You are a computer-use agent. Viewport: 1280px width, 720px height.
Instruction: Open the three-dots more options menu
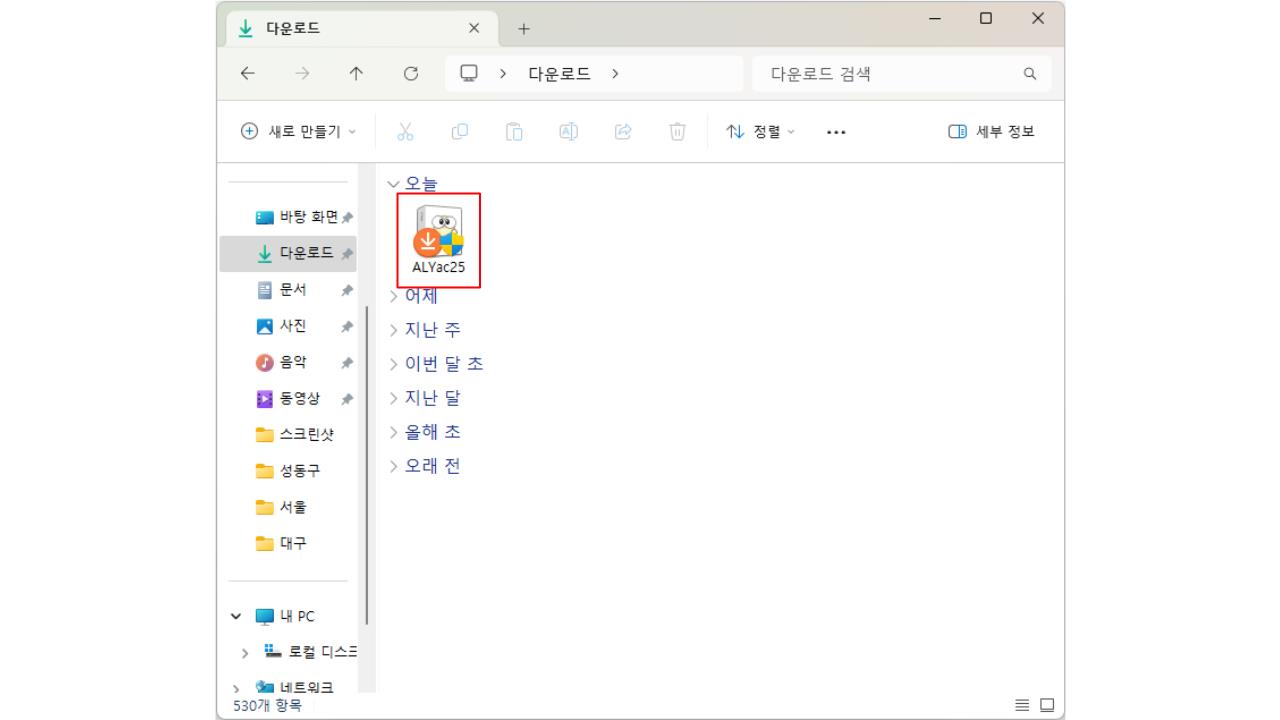click(x=836, y=132)
